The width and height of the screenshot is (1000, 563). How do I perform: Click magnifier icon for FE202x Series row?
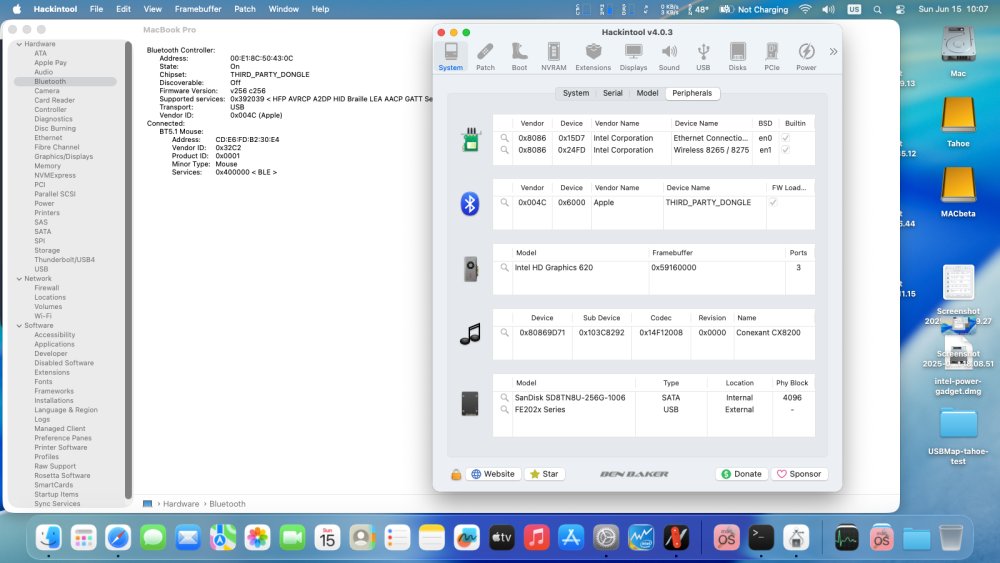504,409
